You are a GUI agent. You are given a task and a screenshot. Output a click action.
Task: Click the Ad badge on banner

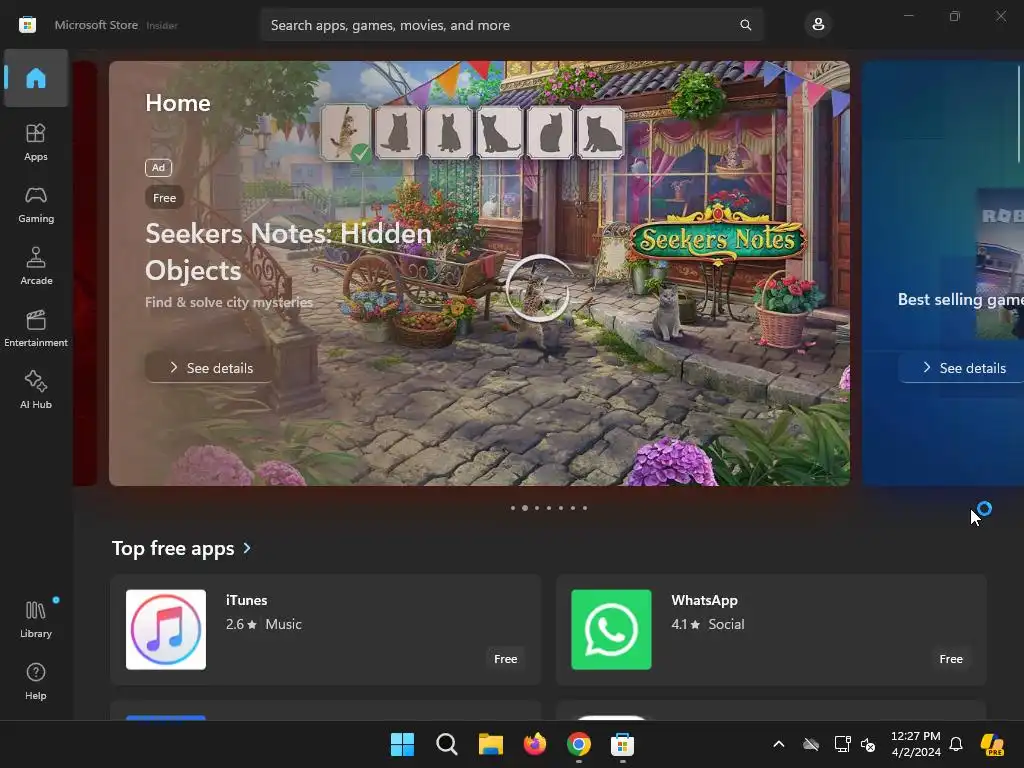[x=158, y=168]
